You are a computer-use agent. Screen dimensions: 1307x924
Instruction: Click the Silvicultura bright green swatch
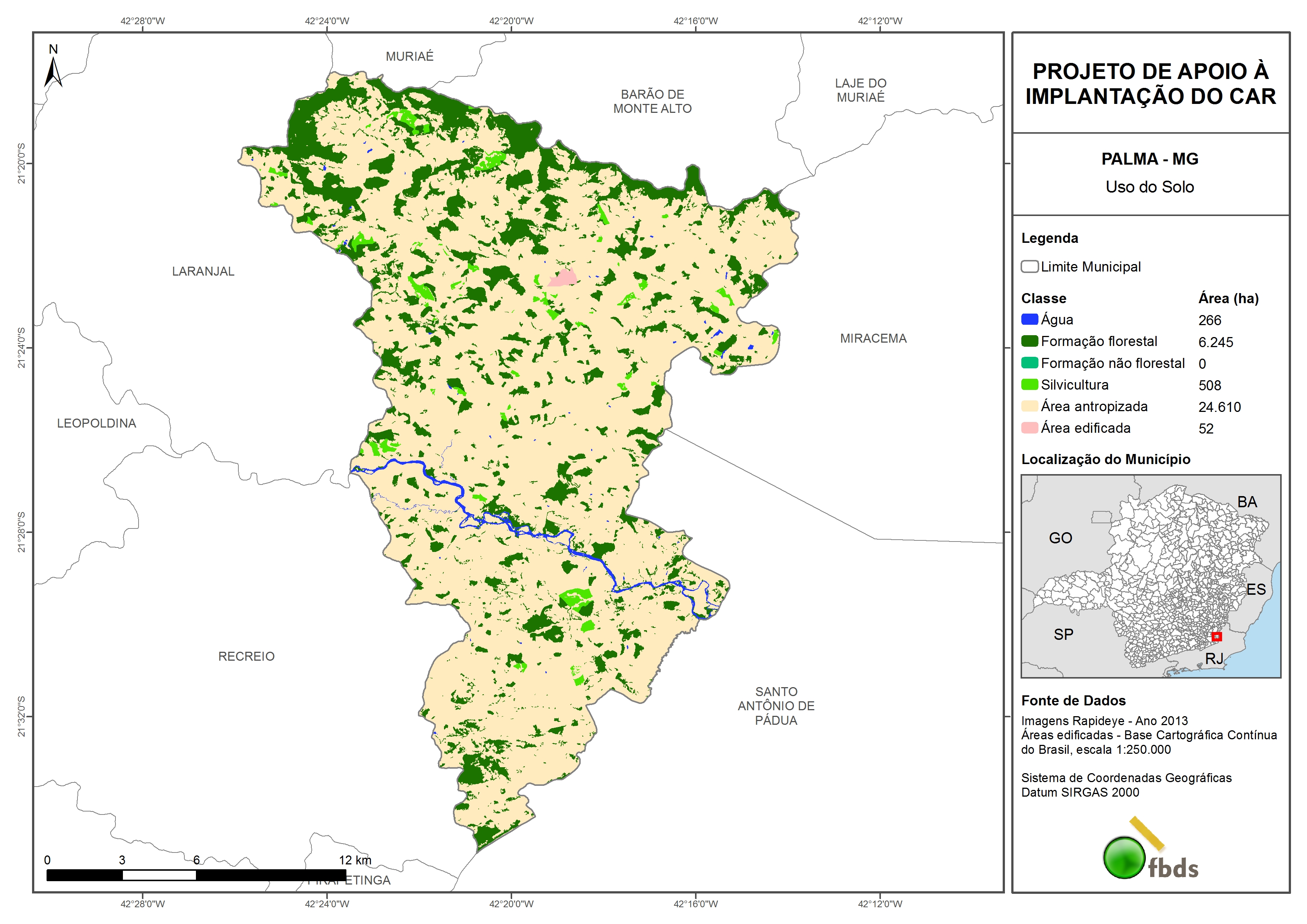click(1029, 384)
